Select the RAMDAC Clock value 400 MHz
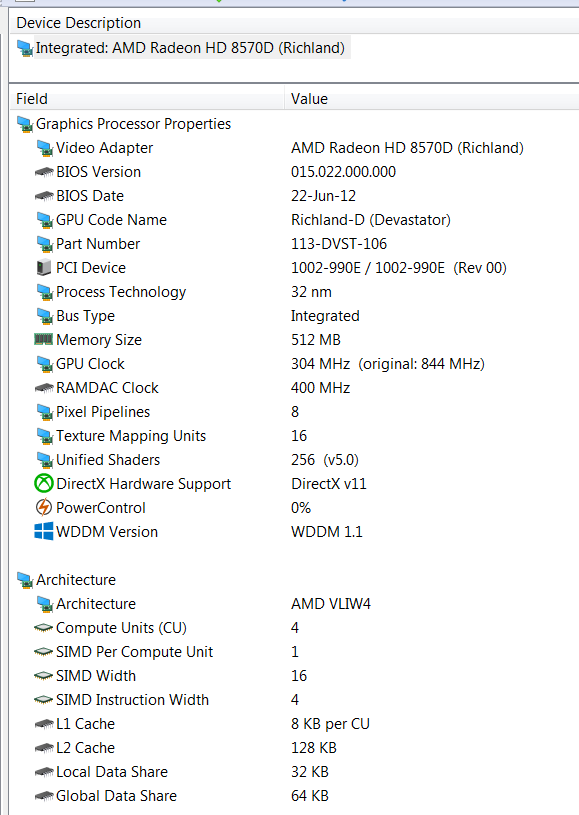 click(320, 388)
